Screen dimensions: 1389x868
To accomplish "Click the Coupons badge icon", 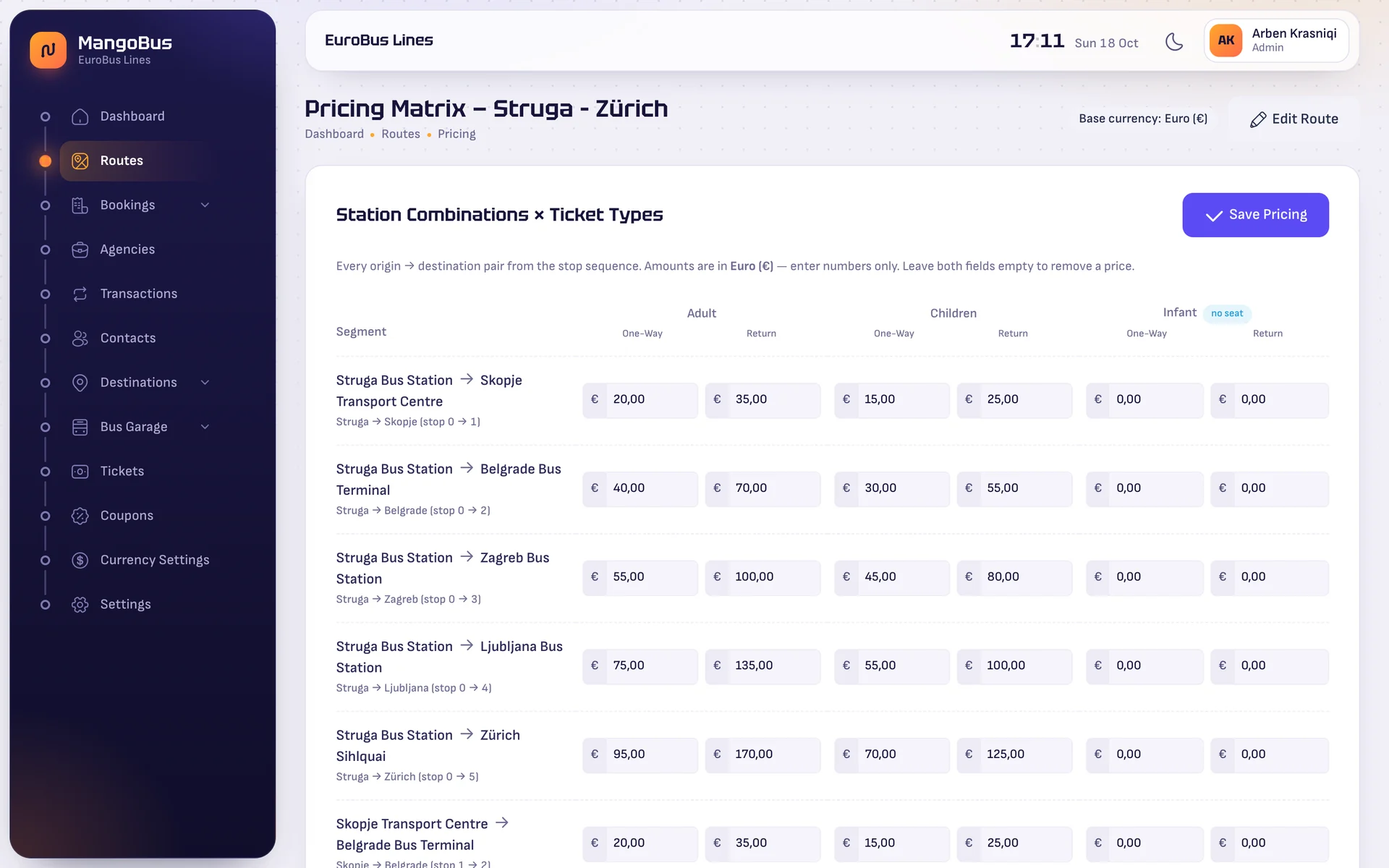I will click(80, 516).
